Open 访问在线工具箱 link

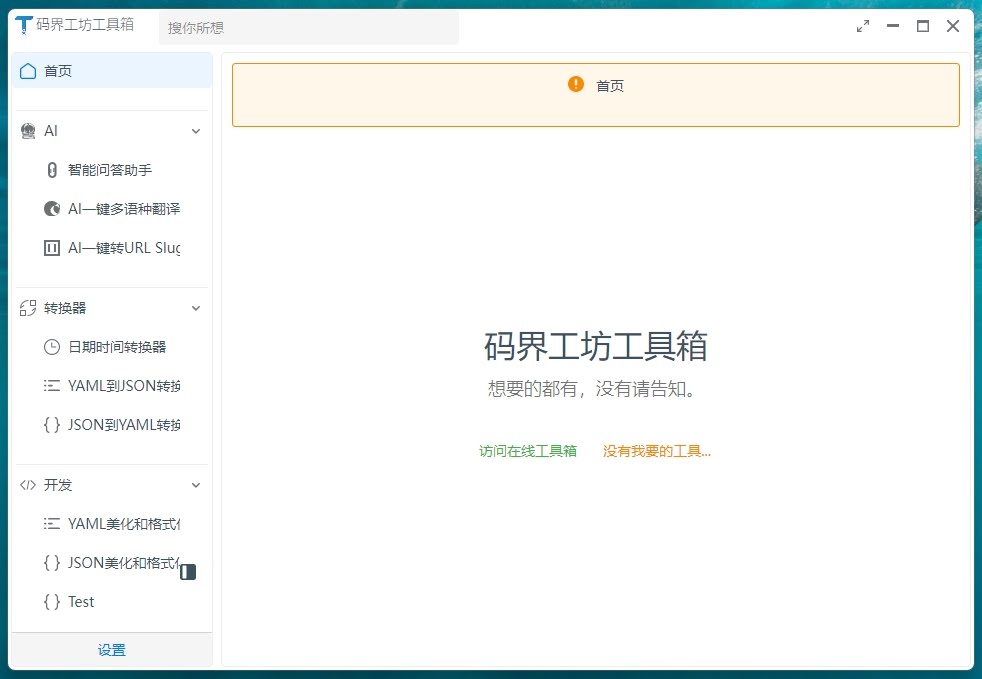click(528, 451)
